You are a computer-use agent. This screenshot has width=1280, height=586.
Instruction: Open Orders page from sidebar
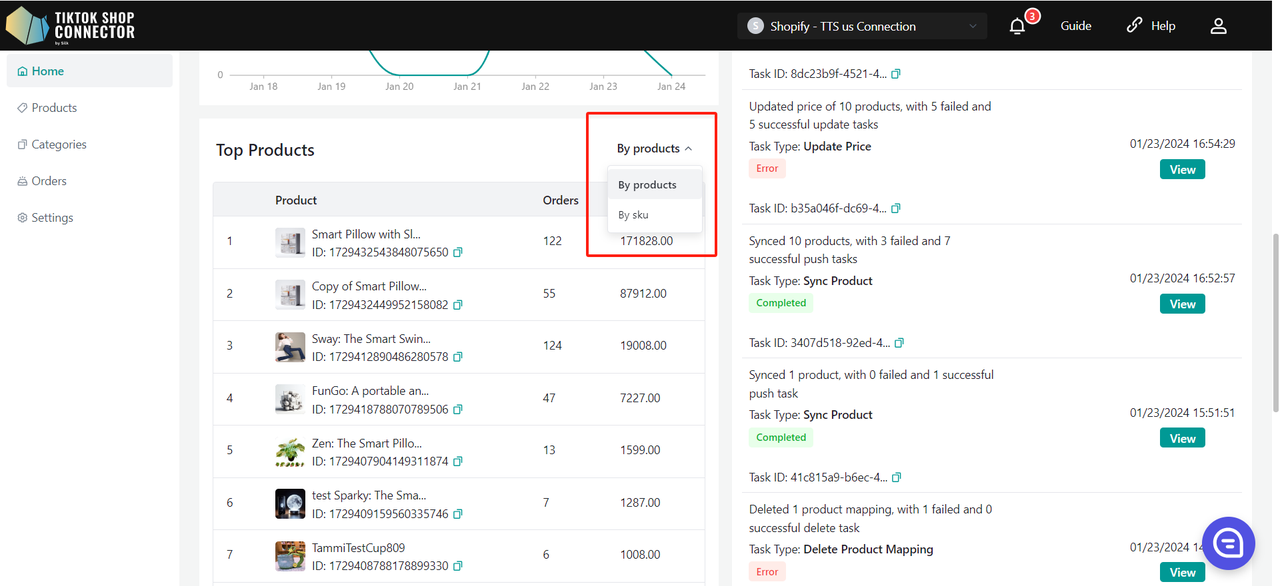(x=49, y=181)
